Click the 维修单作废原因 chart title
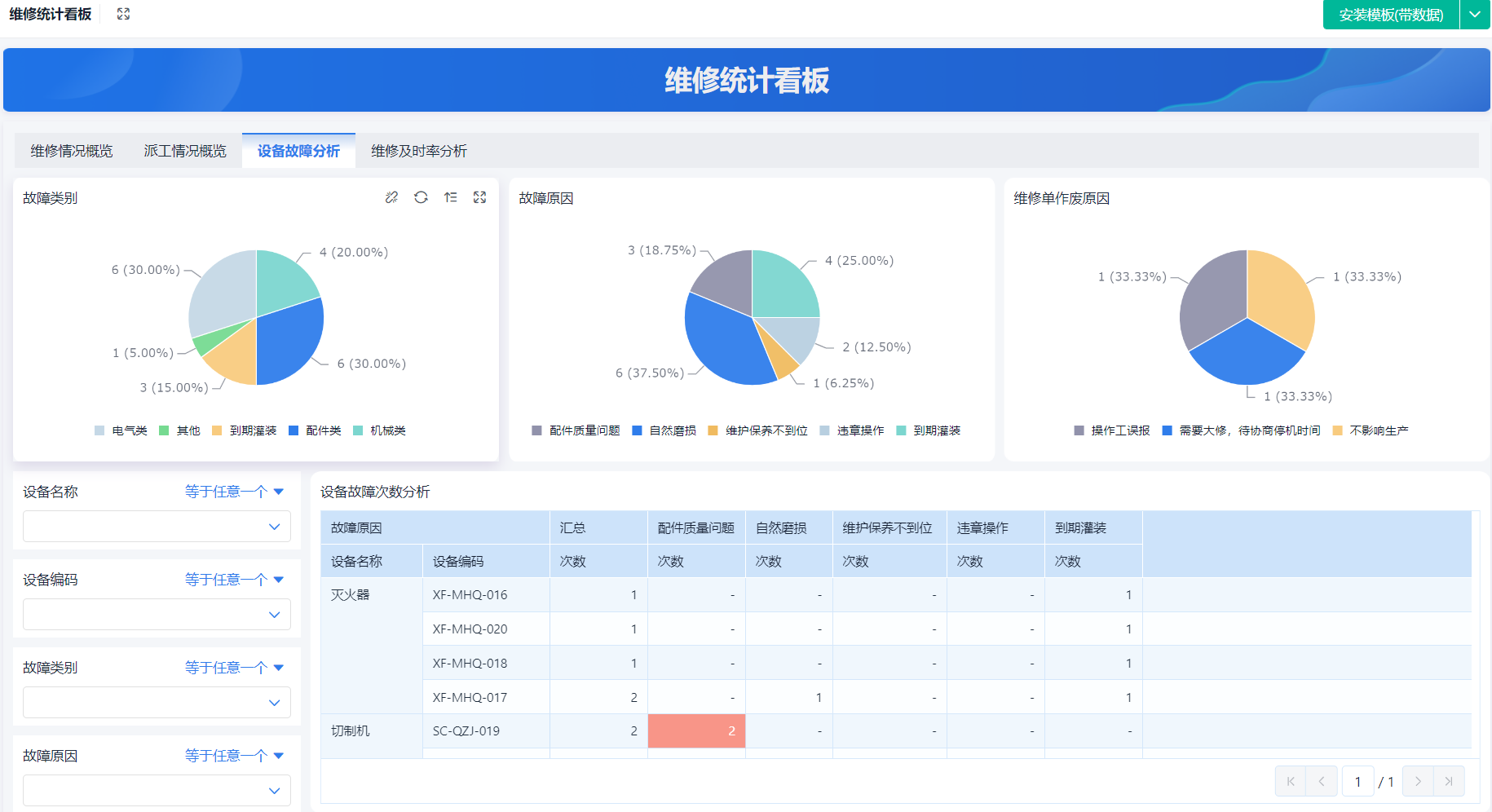The height and width of the screenshot is (812, 1492). click(x=1062, y=198)
